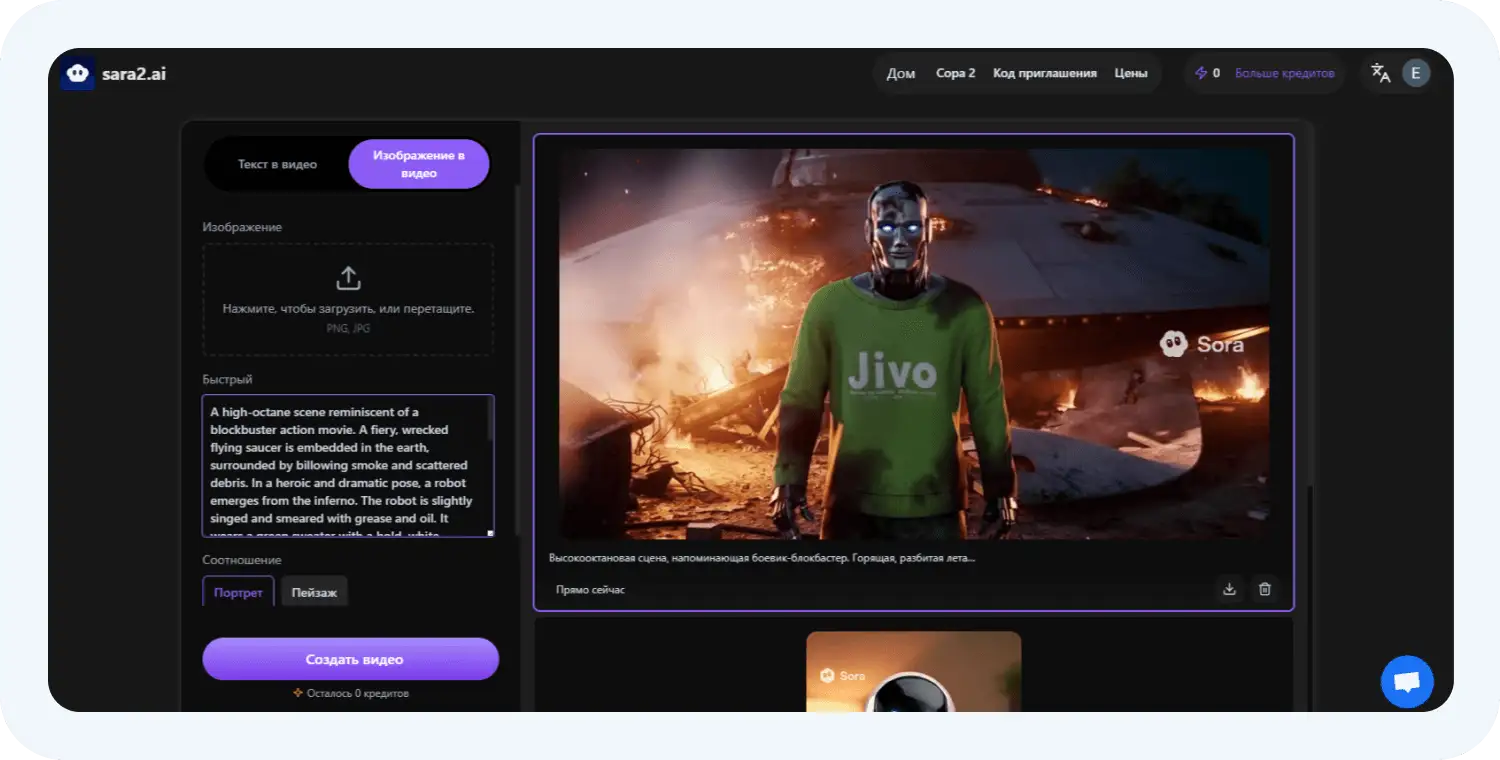Click the upload arrow icon
Viewport: 1500px width, 760px height.
coord(348,278)
